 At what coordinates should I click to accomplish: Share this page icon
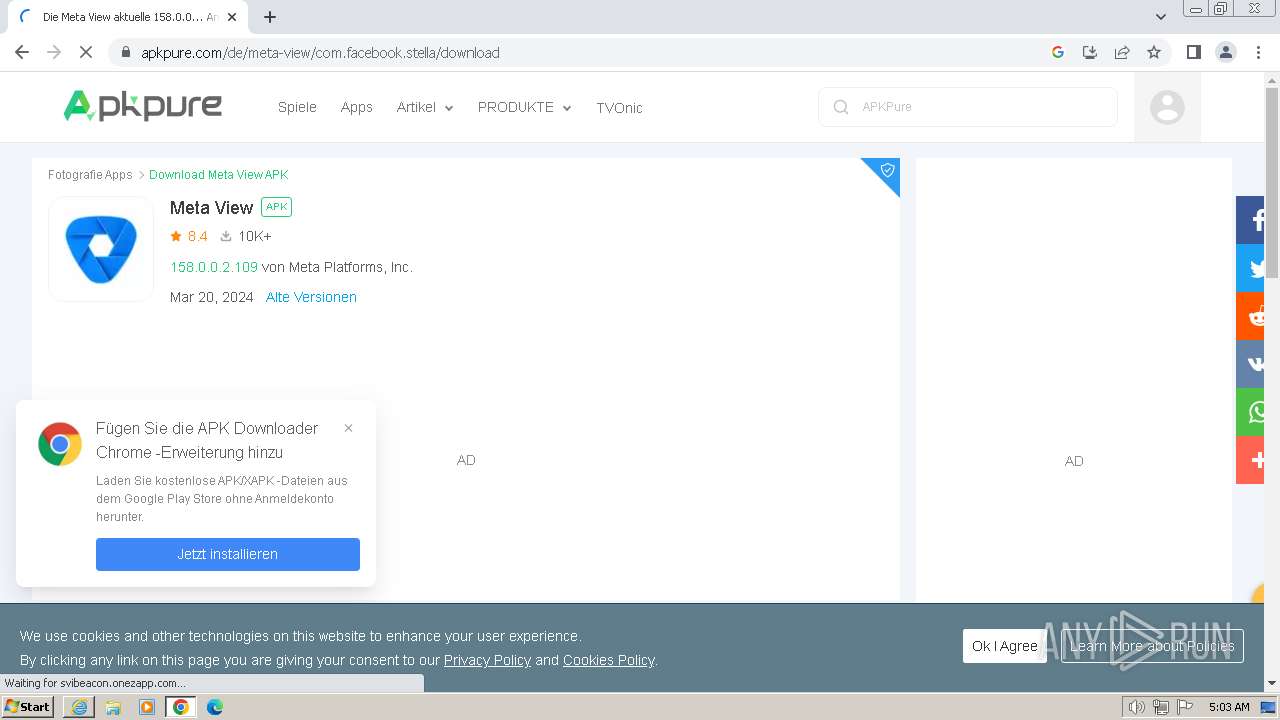tap(1122, 52)
